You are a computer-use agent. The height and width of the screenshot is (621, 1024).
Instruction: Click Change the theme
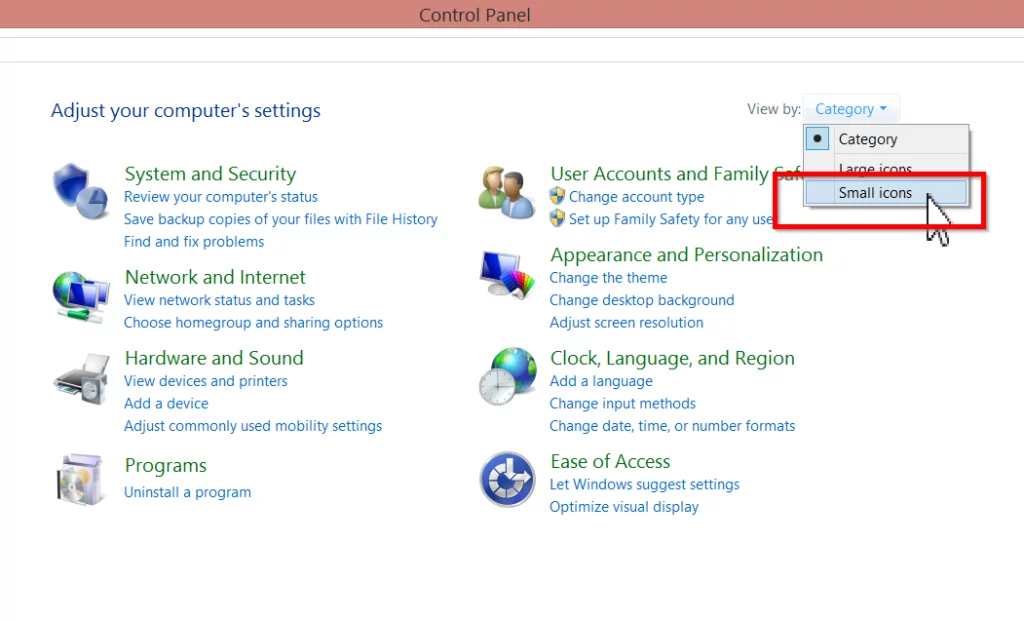[608, 278]
